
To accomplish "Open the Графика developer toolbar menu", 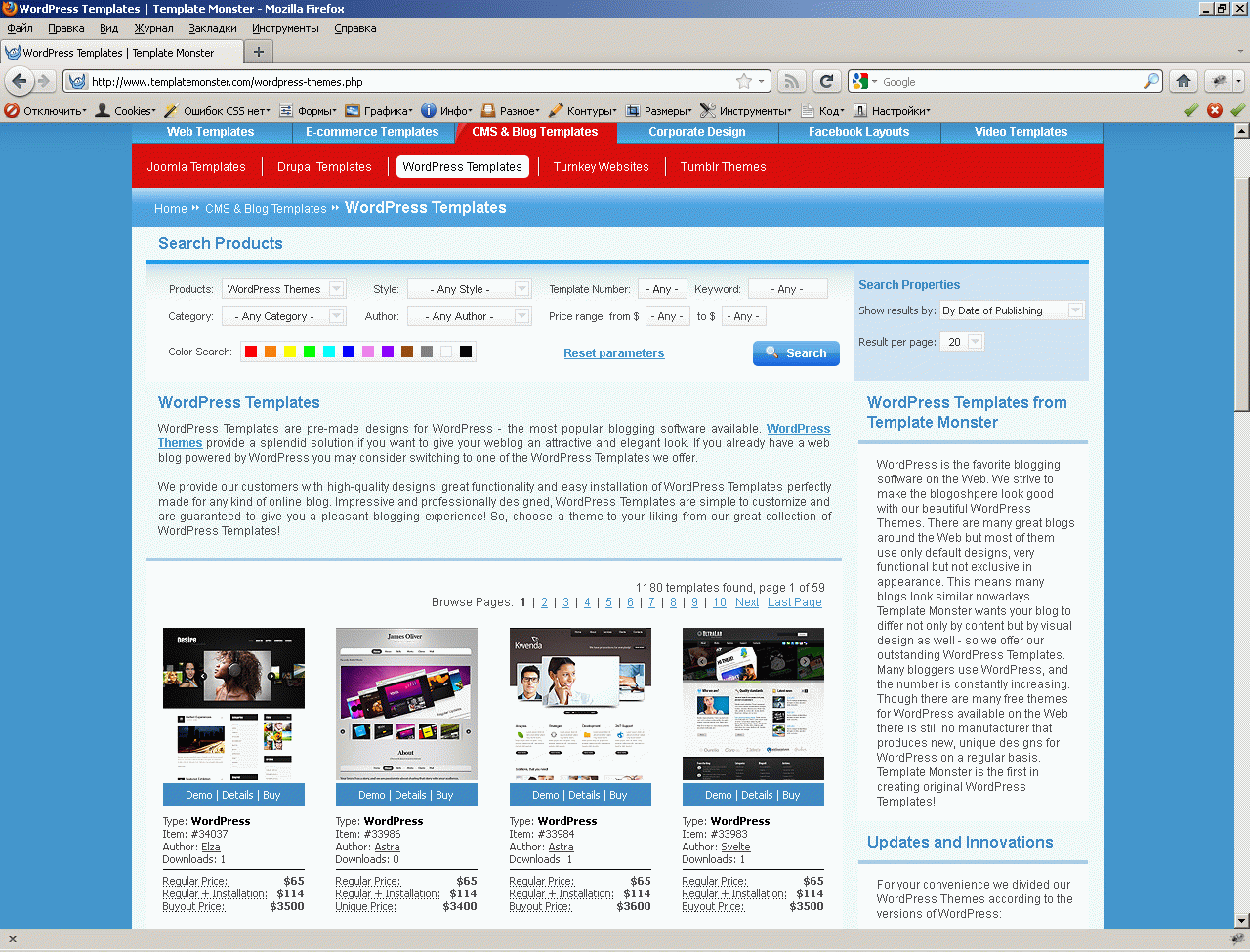I will 379,110.
